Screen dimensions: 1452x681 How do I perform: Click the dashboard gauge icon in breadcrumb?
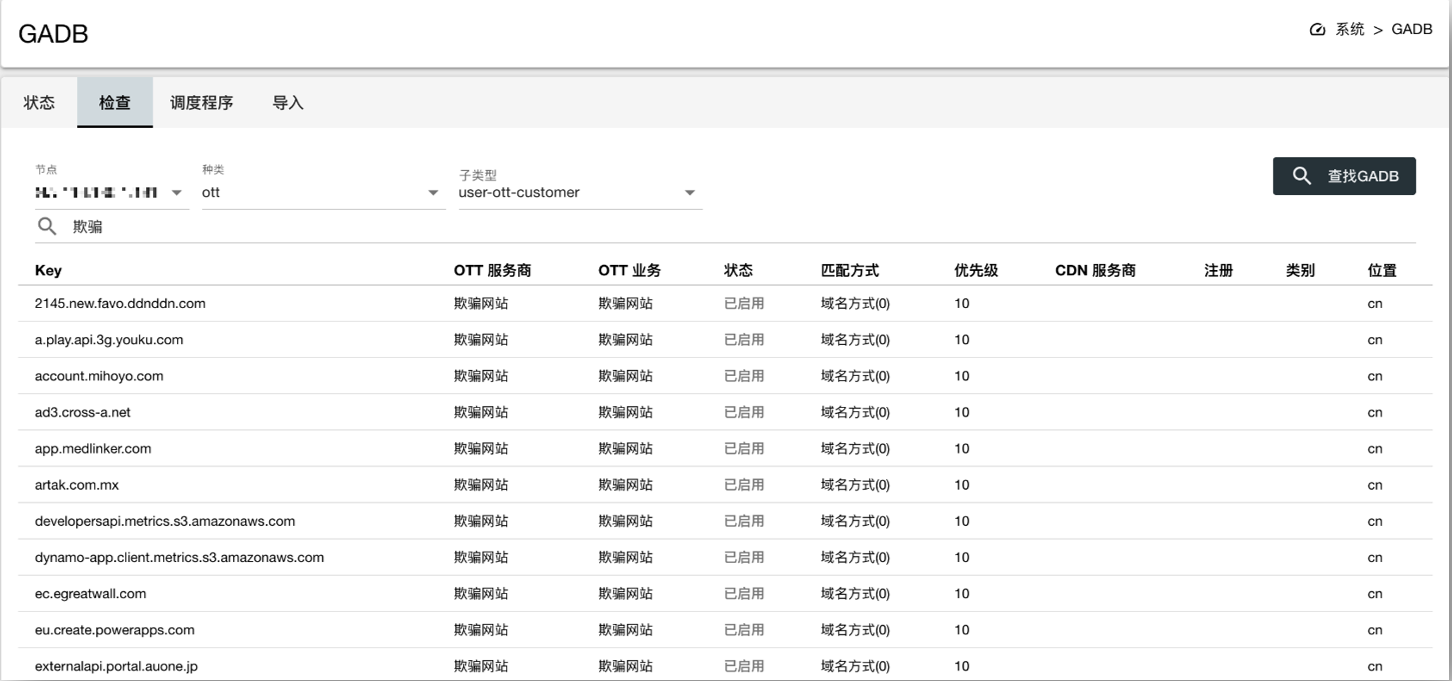tap(1317, 30)
